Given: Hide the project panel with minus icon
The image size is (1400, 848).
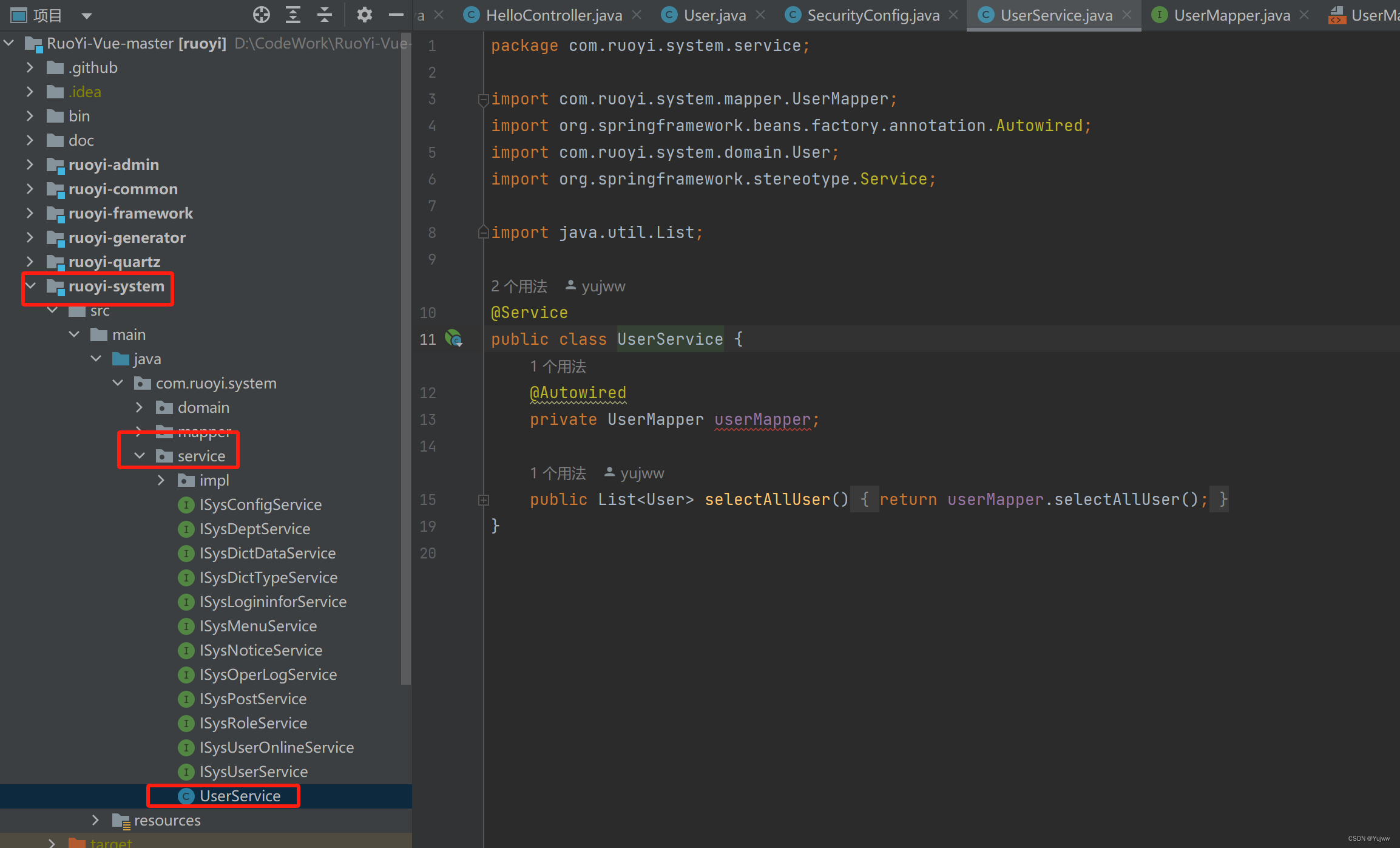Looking at the screenshot, I should point(396,15).
